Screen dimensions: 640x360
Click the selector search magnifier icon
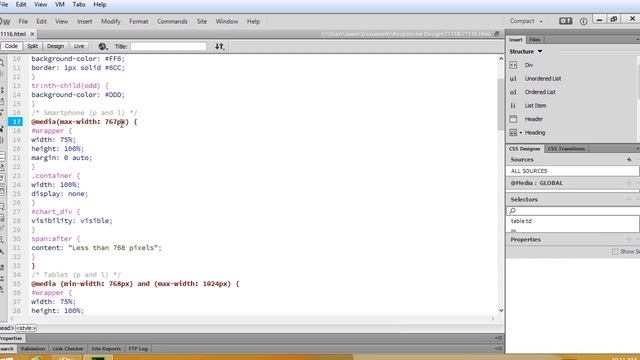point(512,211)
